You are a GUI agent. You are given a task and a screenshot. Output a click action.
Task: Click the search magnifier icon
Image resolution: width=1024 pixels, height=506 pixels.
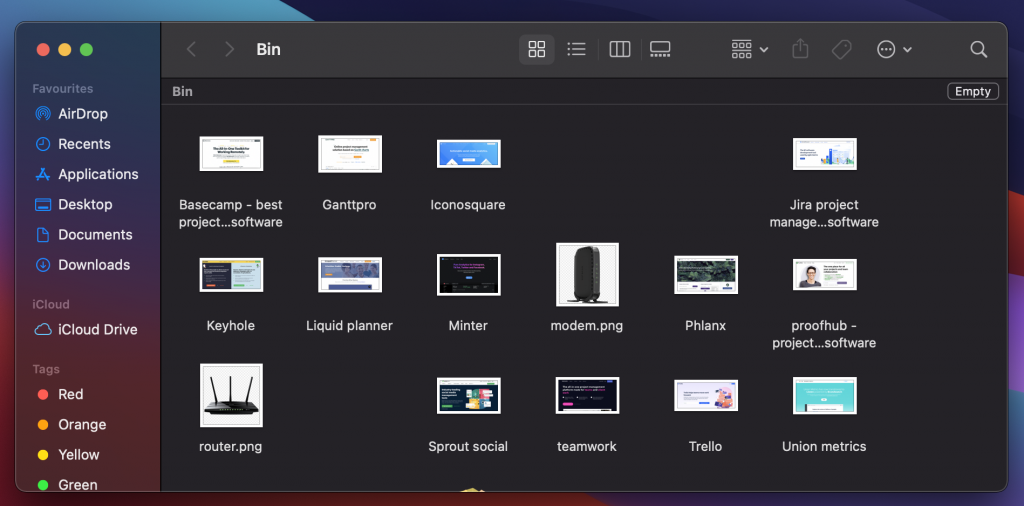pos(978,49)
